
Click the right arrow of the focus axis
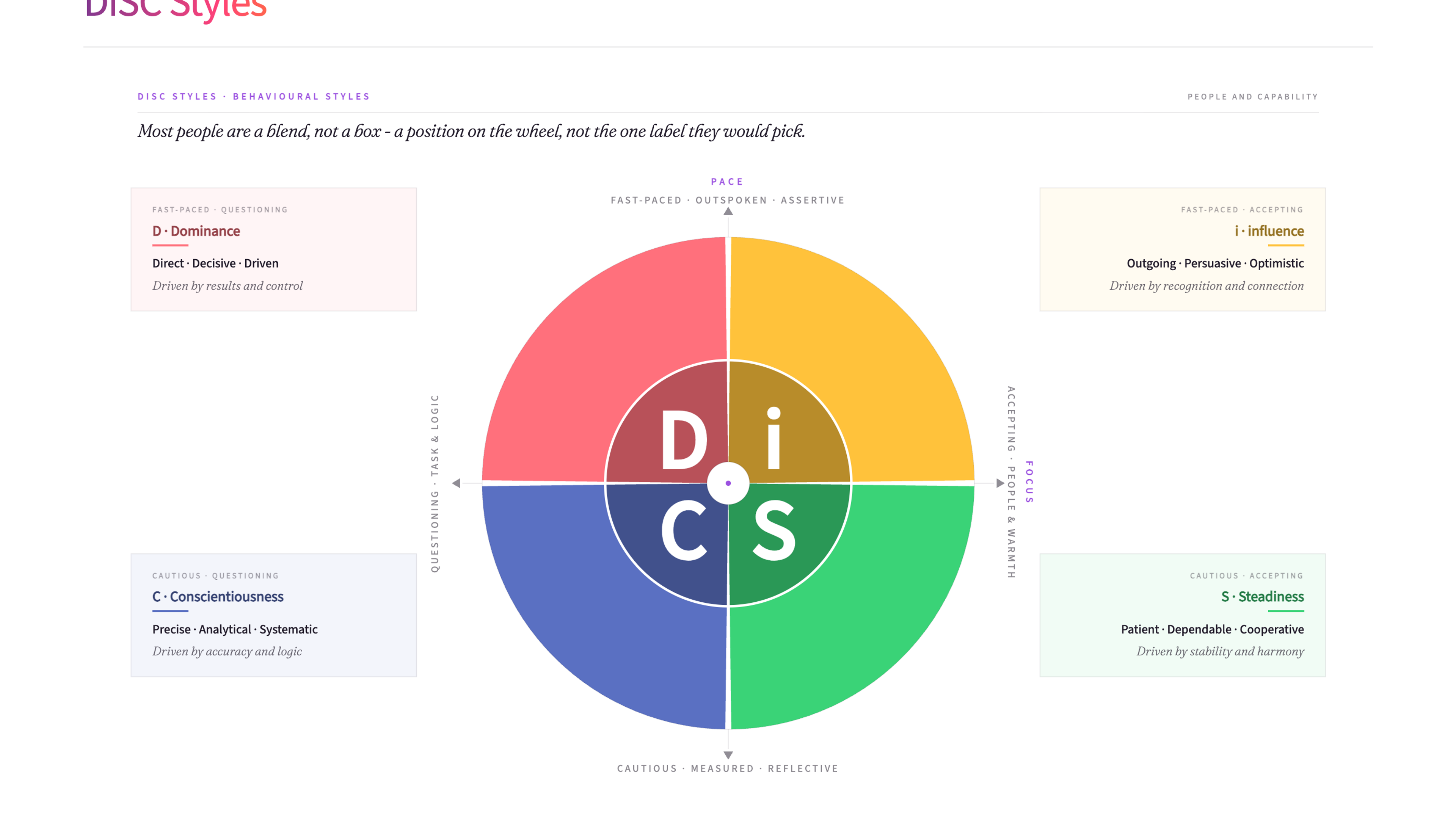coord(1000,483)
